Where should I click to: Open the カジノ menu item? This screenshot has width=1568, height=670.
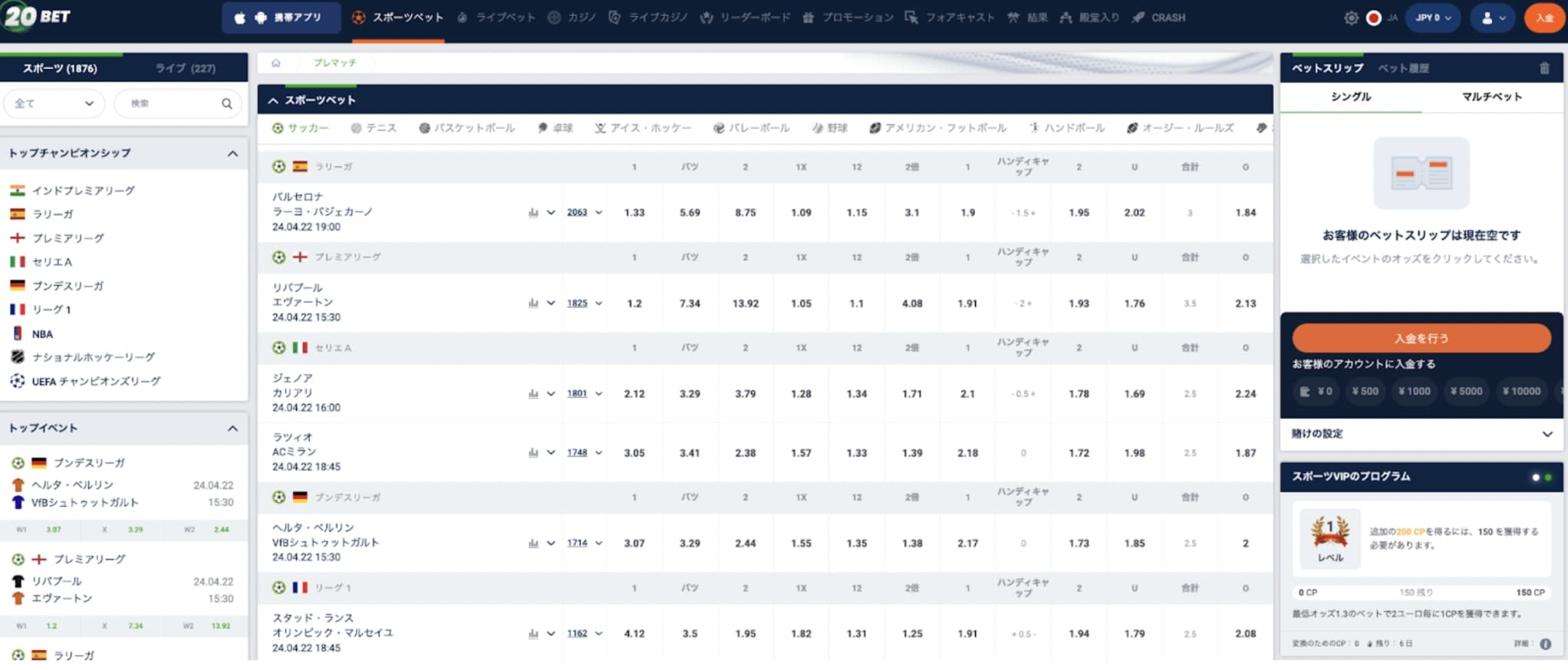pyautogui.click(x=572, y=18)
